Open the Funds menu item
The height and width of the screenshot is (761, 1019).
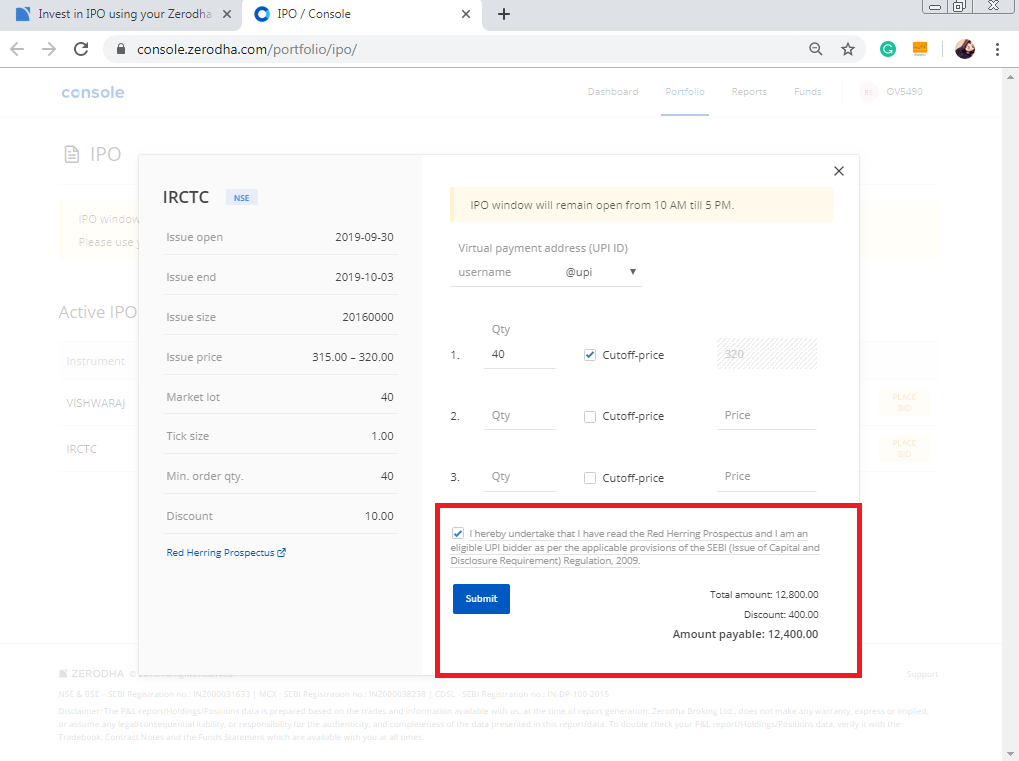[x=808, y=92]
